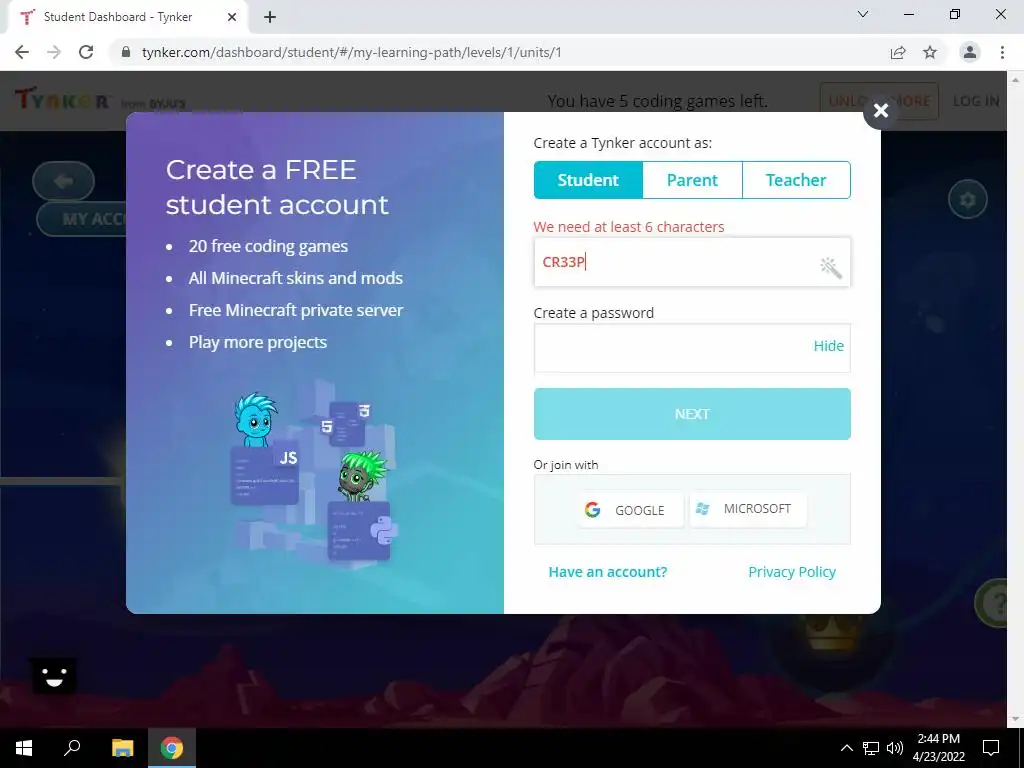This screenshot has width=1024, height=768.
Task: Click the NEXT button
Action: coord(692,414)
